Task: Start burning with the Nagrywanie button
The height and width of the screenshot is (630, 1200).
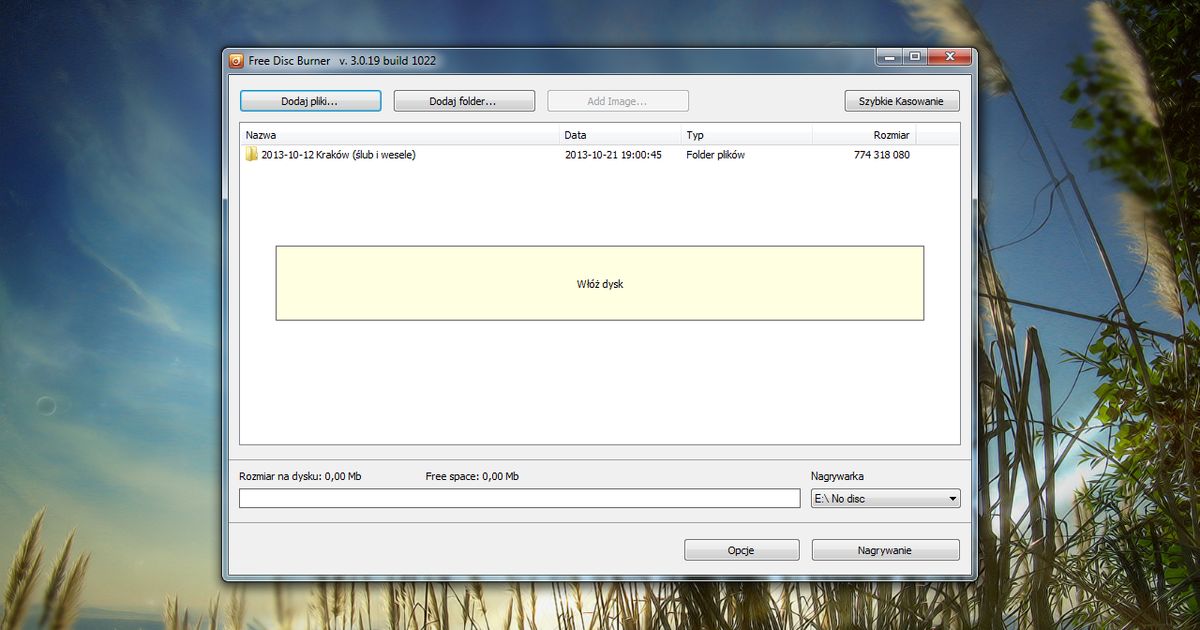Action: tap(884, 549)
